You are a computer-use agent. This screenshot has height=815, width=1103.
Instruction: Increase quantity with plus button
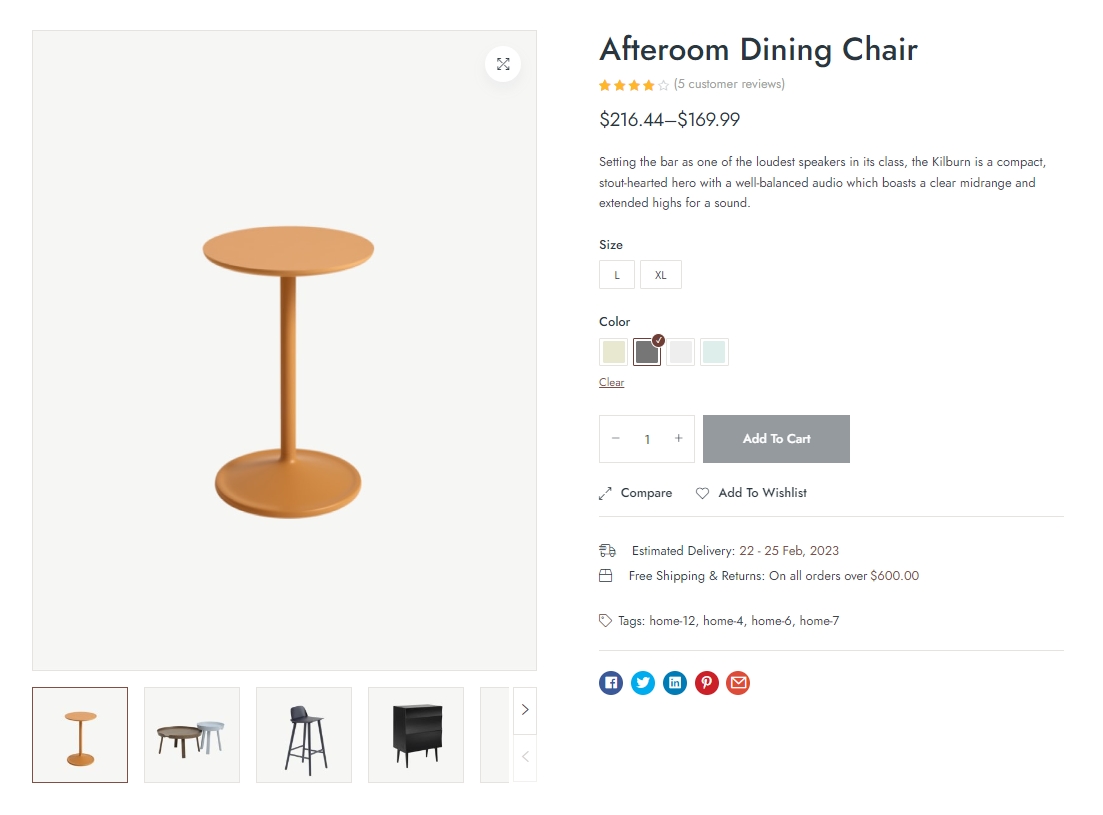point(678,439)
